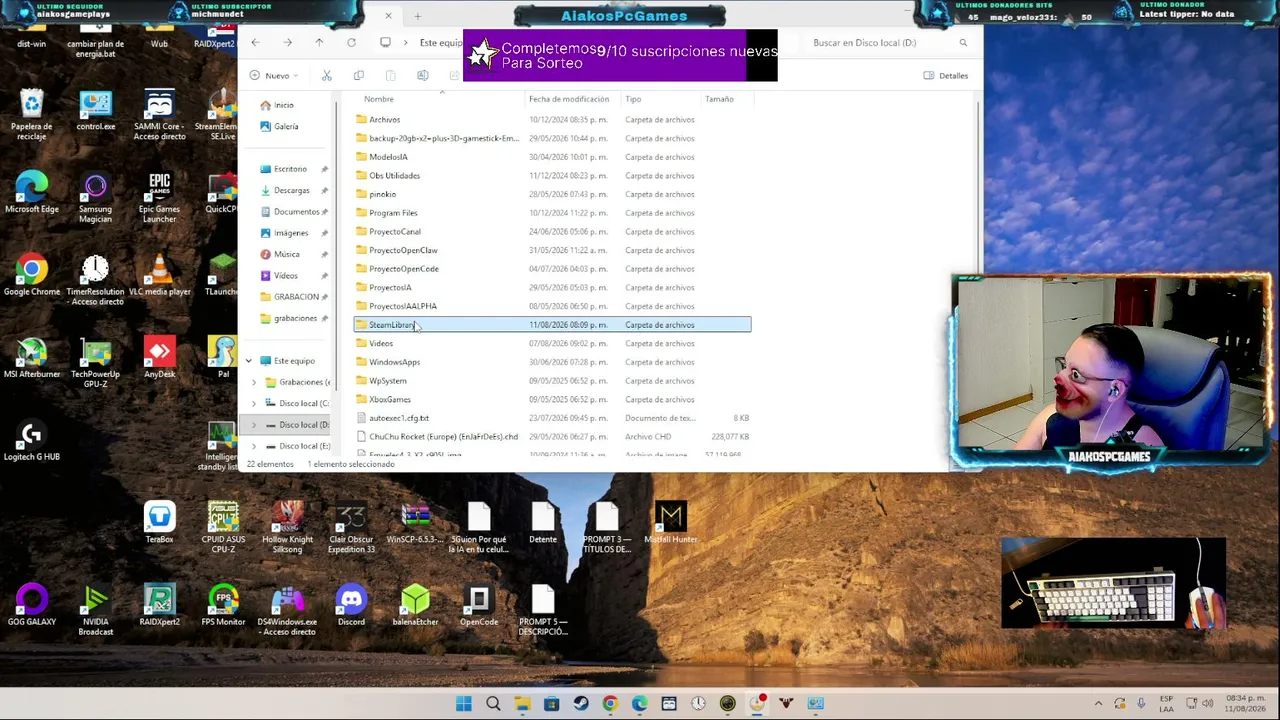Select TechPowerUp GPU-Z desktop icon
1280x720 pixels.
tap(96, 364)
